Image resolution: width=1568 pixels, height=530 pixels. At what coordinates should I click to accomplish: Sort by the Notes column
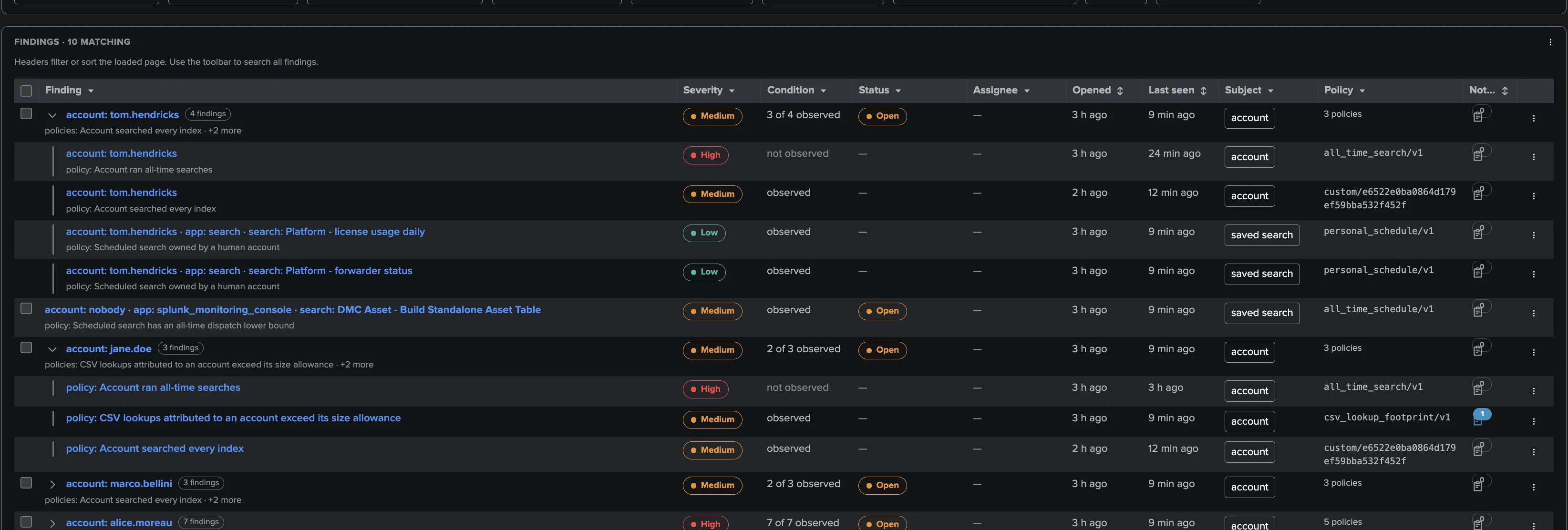pos(1505,91)
